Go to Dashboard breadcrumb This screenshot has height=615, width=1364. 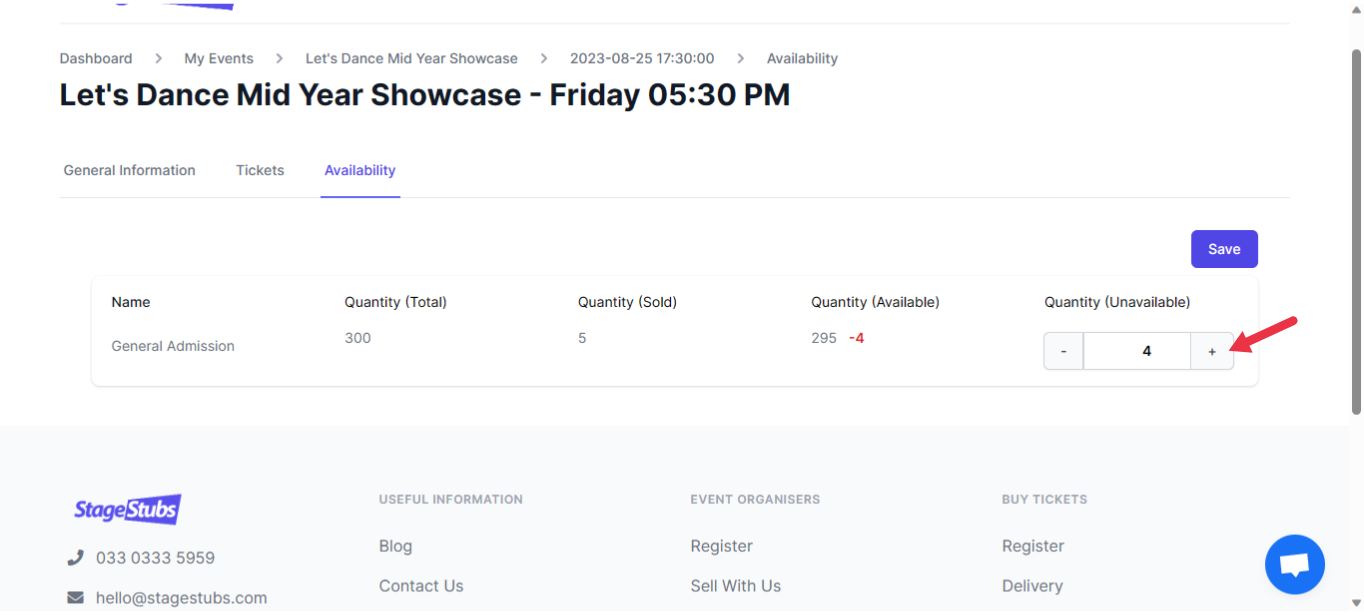point(96,59)
